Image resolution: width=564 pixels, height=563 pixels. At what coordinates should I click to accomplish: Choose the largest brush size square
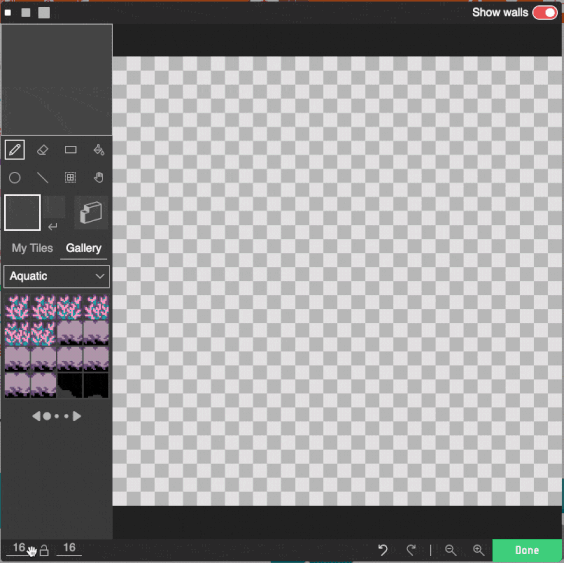click(44, 13)
